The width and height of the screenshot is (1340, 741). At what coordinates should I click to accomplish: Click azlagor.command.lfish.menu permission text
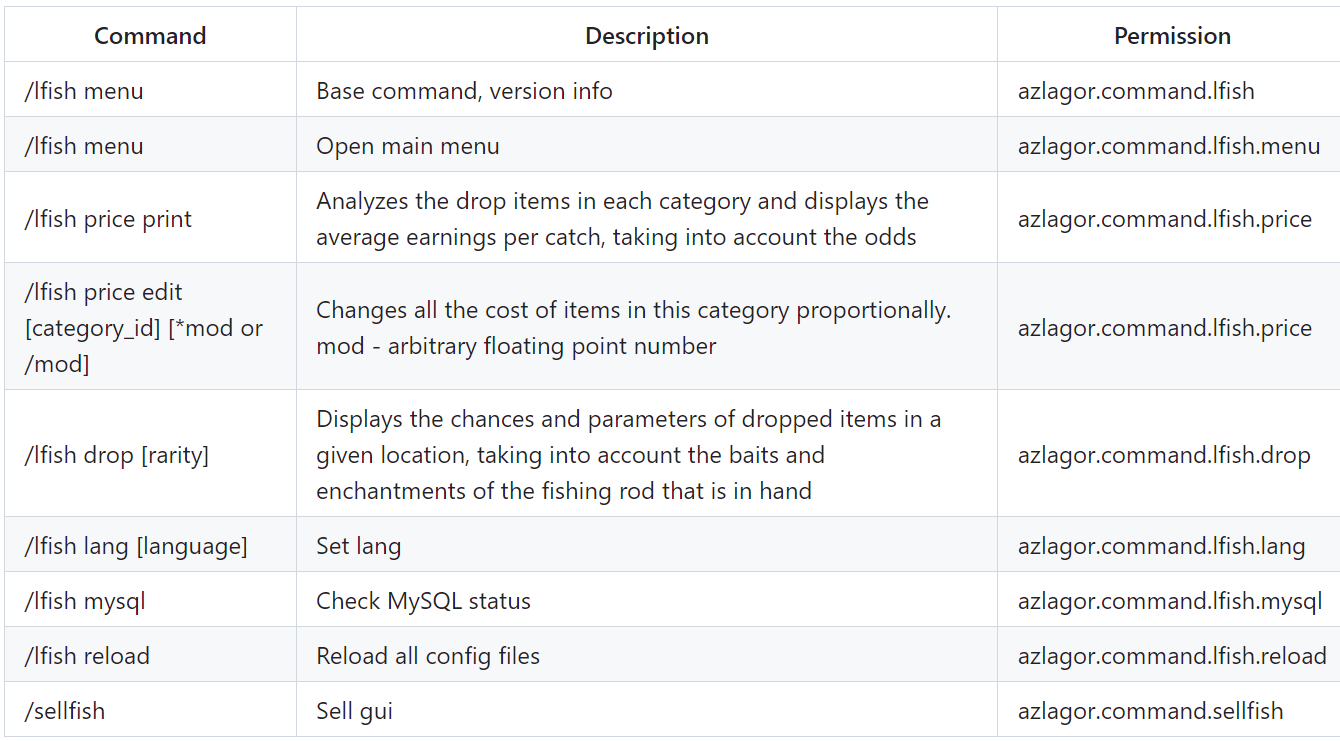coord(1169,146)
